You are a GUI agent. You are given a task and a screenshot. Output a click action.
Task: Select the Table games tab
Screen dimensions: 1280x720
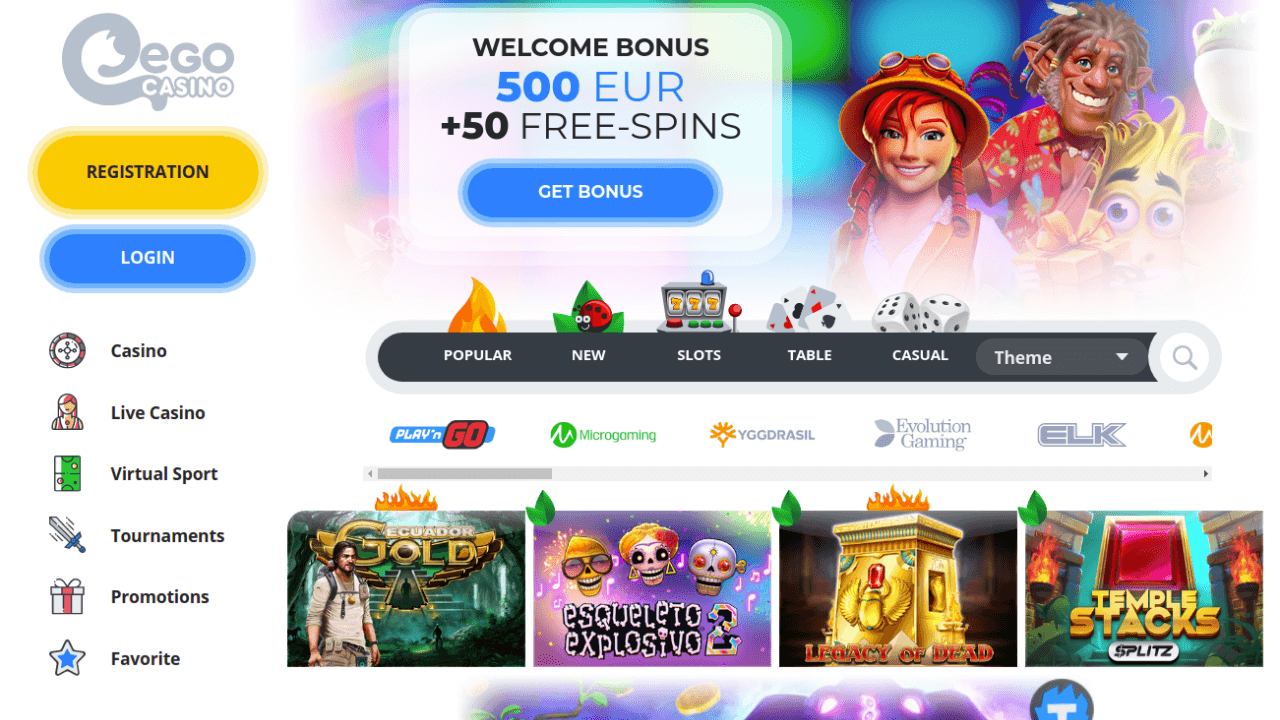810,355
